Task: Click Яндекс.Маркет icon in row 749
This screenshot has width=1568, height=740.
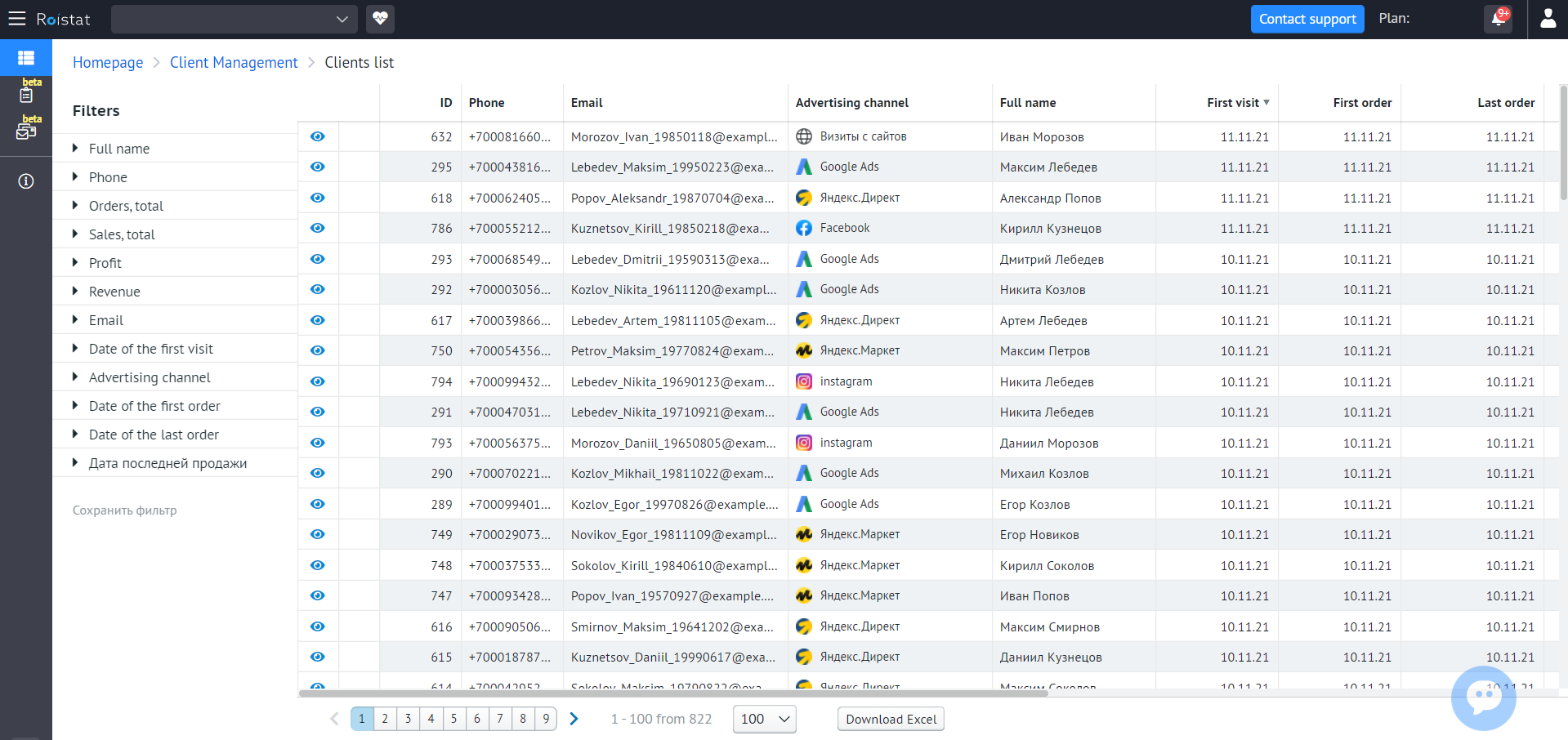Action: (804, 534)
